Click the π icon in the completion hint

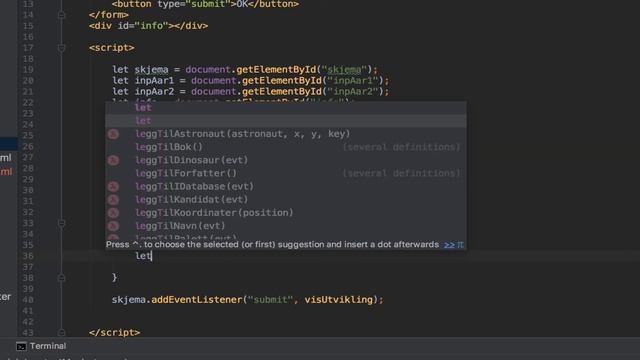pyautogui.click(x=460, y=244)
